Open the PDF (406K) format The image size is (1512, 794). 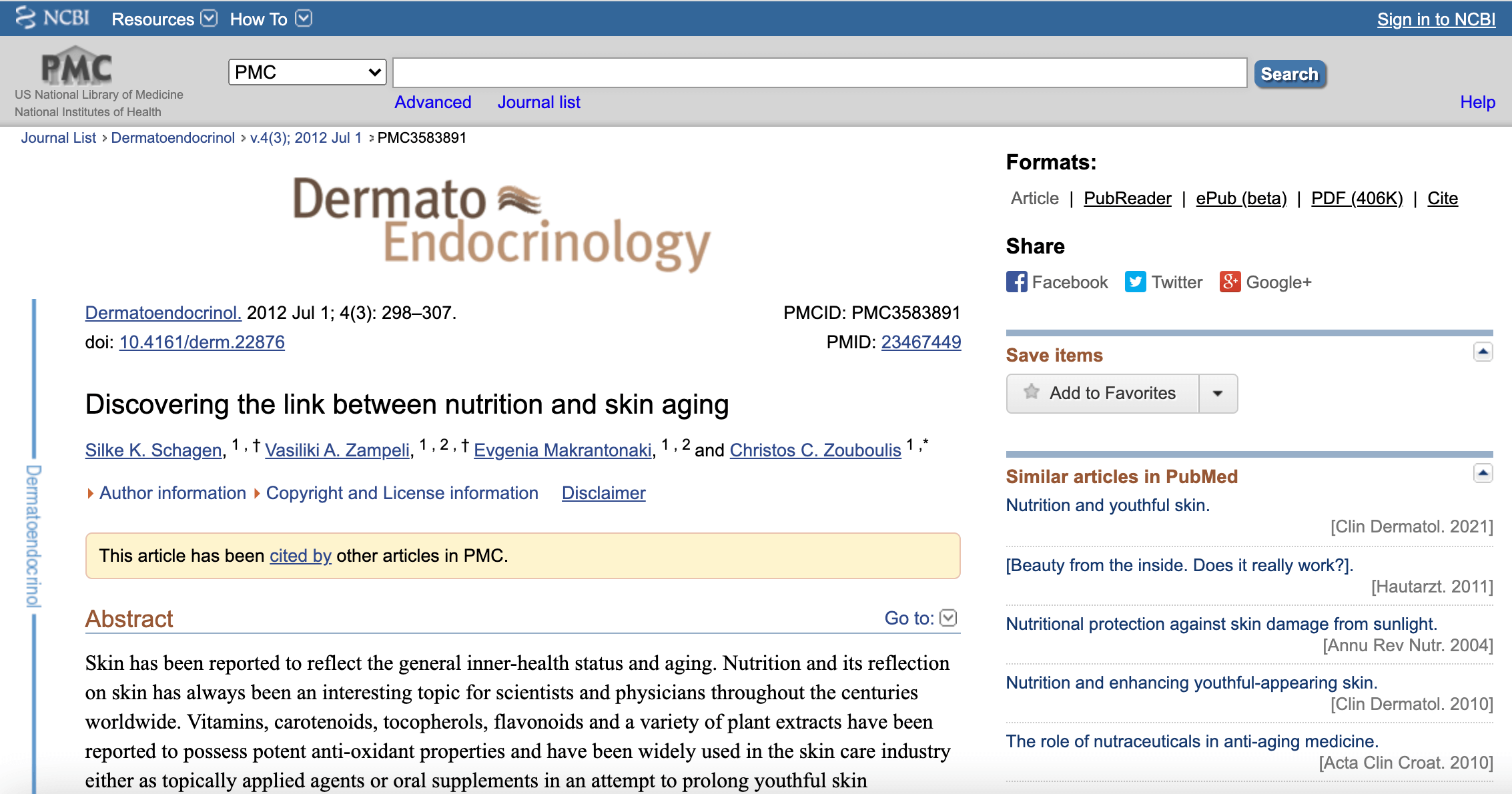1357,198
